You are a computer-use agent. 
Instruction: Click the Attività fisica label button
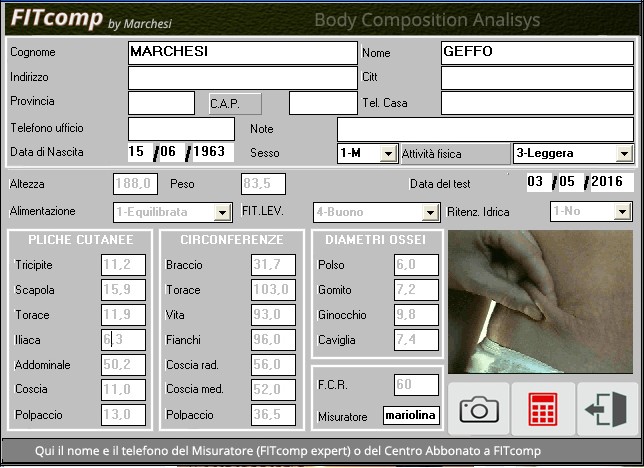[455, 154]
